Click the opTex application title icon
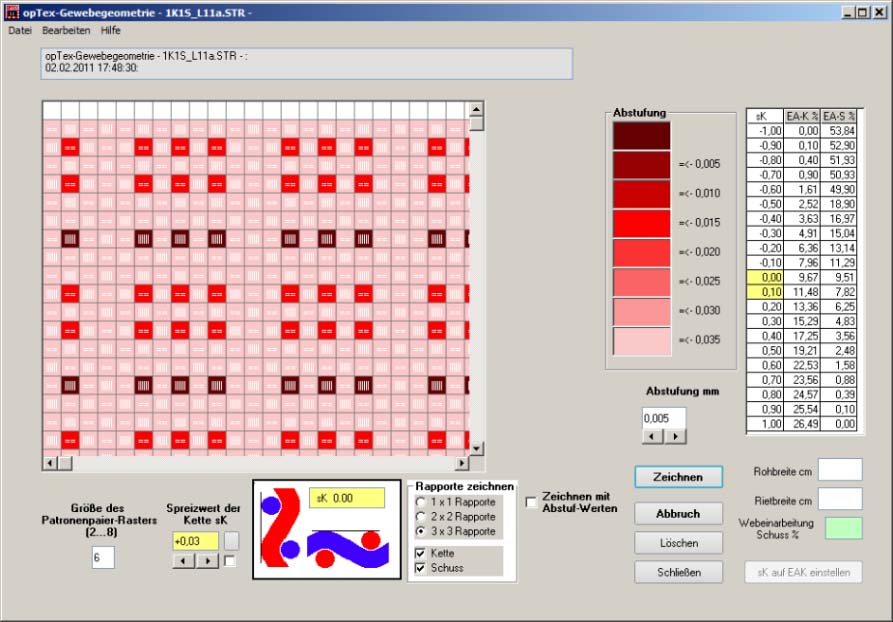 [11, 12]
